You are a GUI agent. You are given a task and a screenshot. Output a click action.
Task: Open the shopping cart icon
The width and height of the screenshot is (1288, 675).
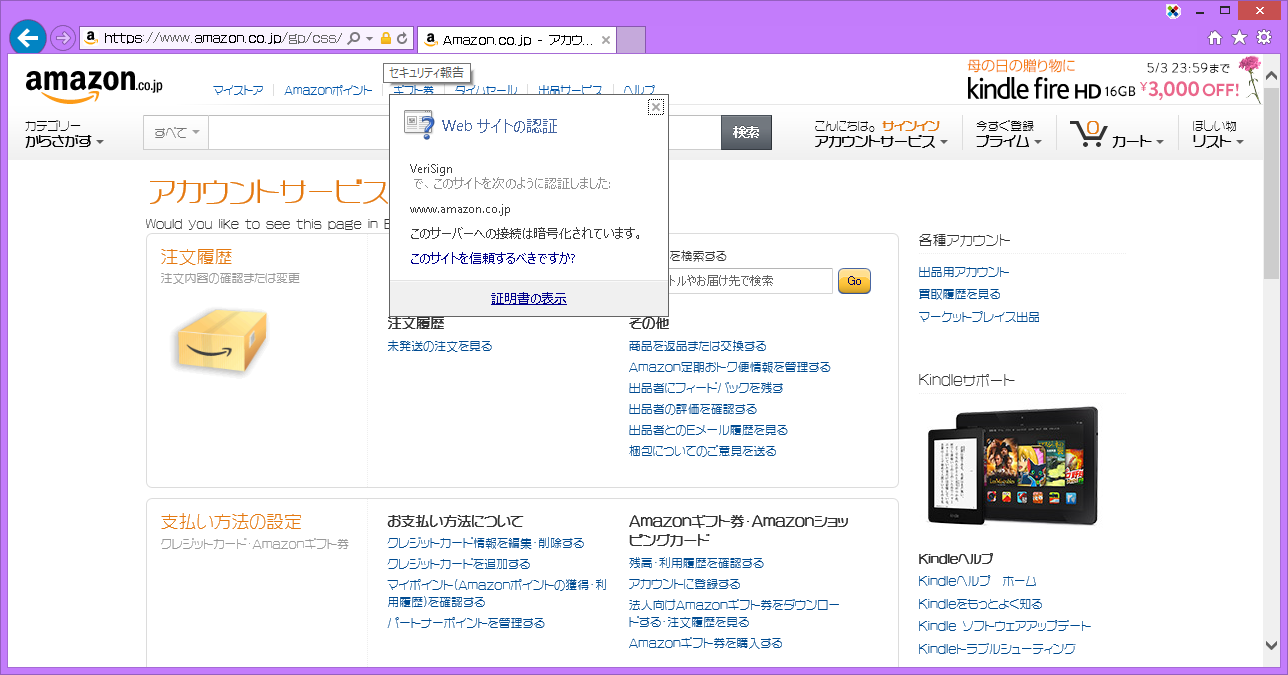[x=1087, y=135]
